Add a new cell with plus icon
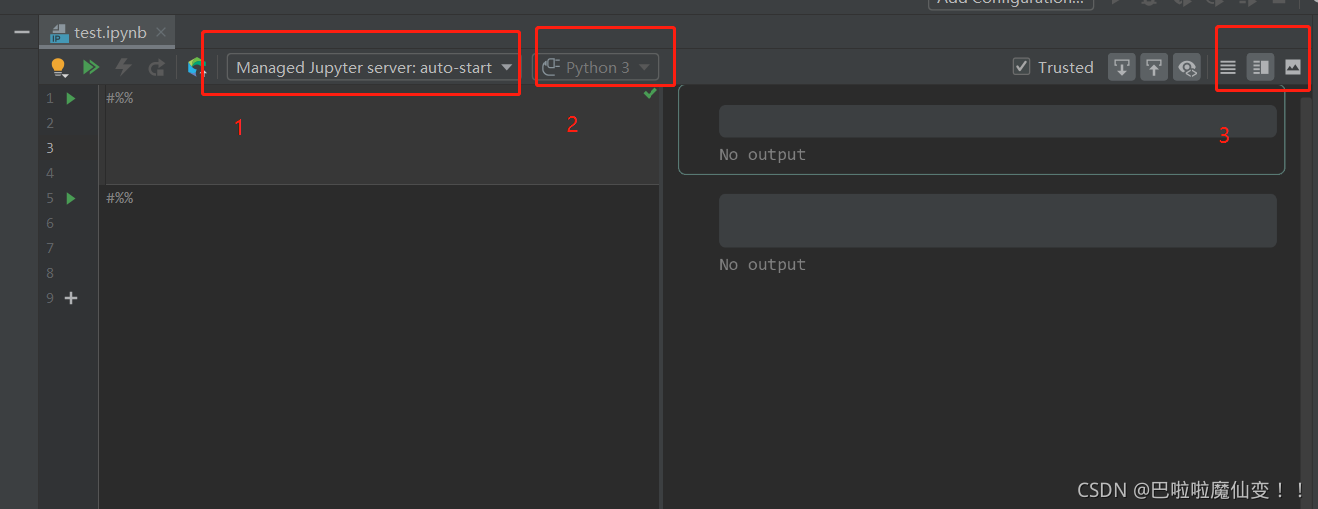 click(71, 298)
